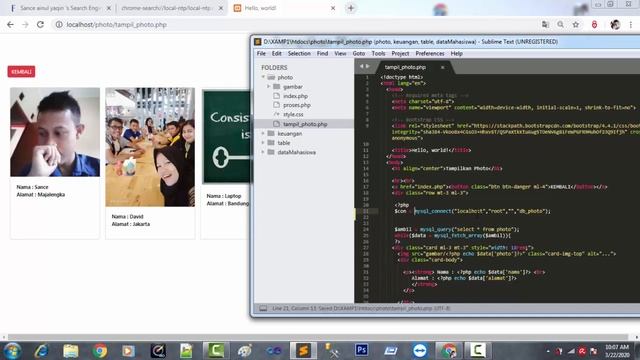Open Windows Explorer from the taskbar
The width and height of the screenshot is (640, 360).
[x=71, y=351]
